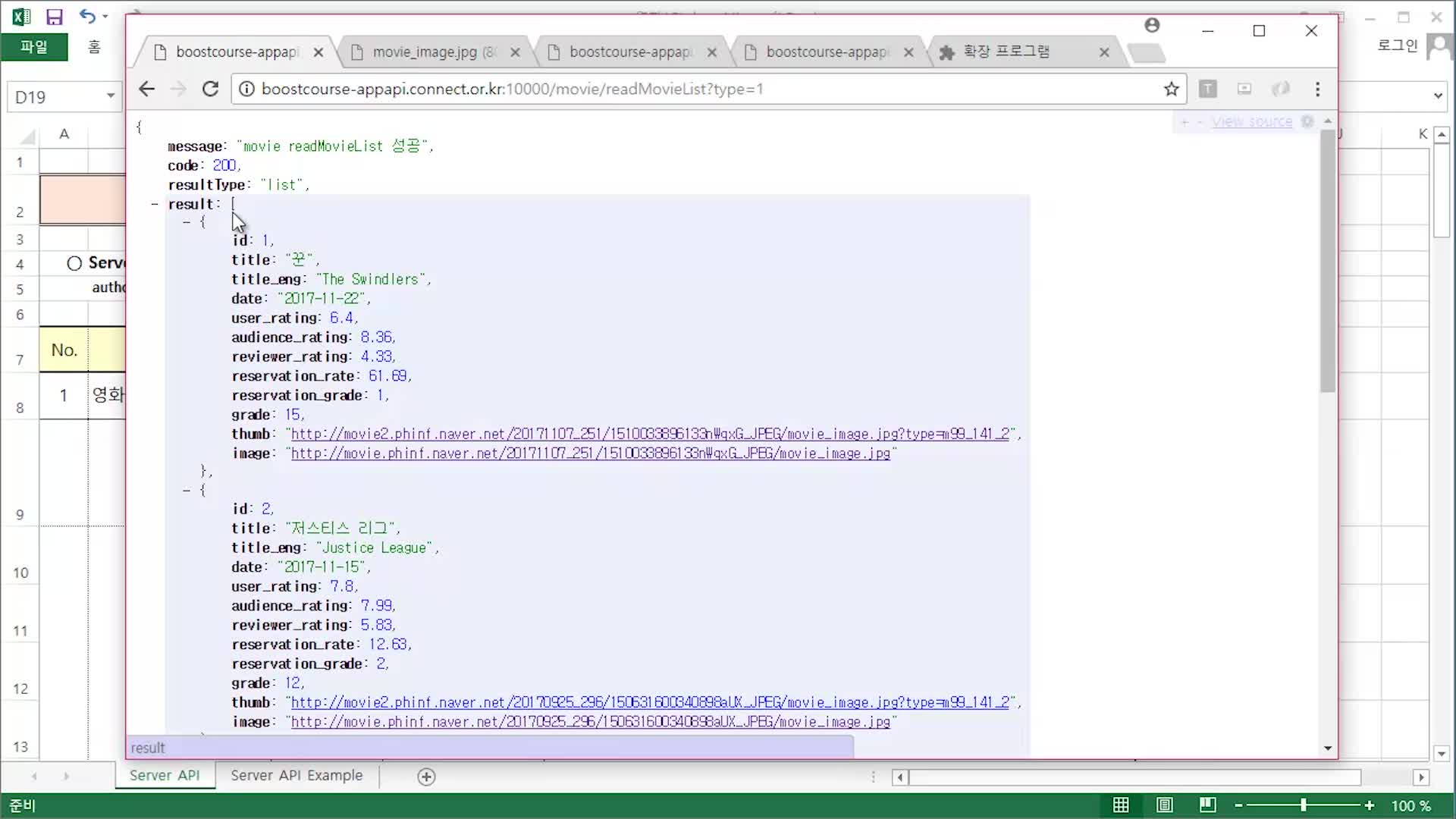Viewport: 1456px width, 819px height.
Task: Switch to Normal view in status bar
Action: (1121, 805)
